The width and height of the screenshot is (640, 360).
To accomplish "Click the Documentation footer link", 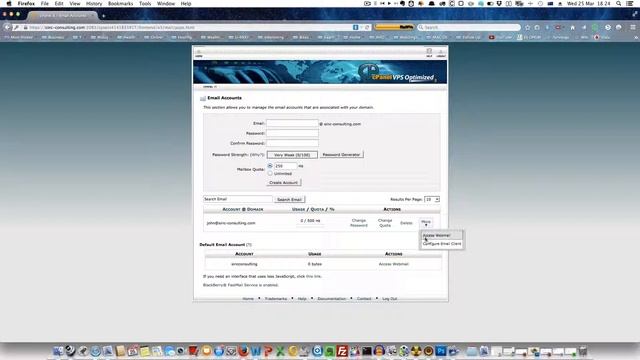I will click(x=331, y=299).
